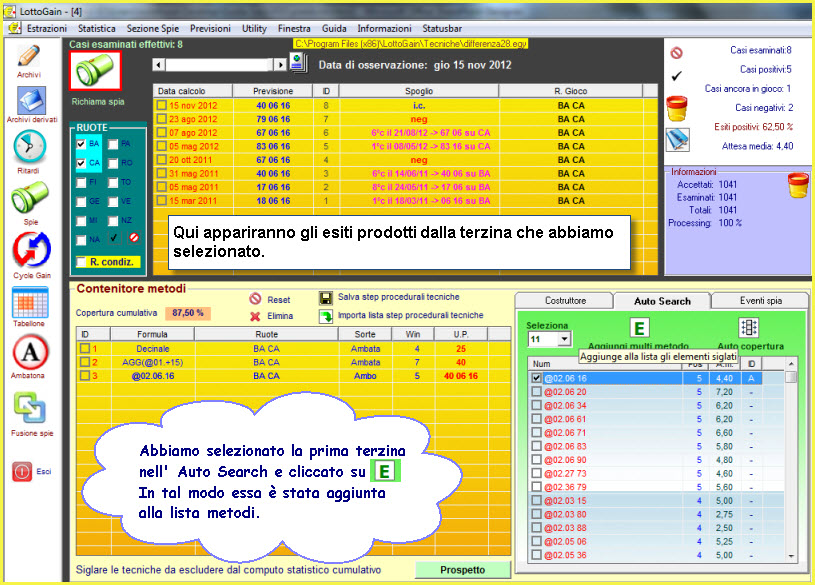Click the Prospetto button
The height and width of the screenshot is (585, 815).
[463, 570]
